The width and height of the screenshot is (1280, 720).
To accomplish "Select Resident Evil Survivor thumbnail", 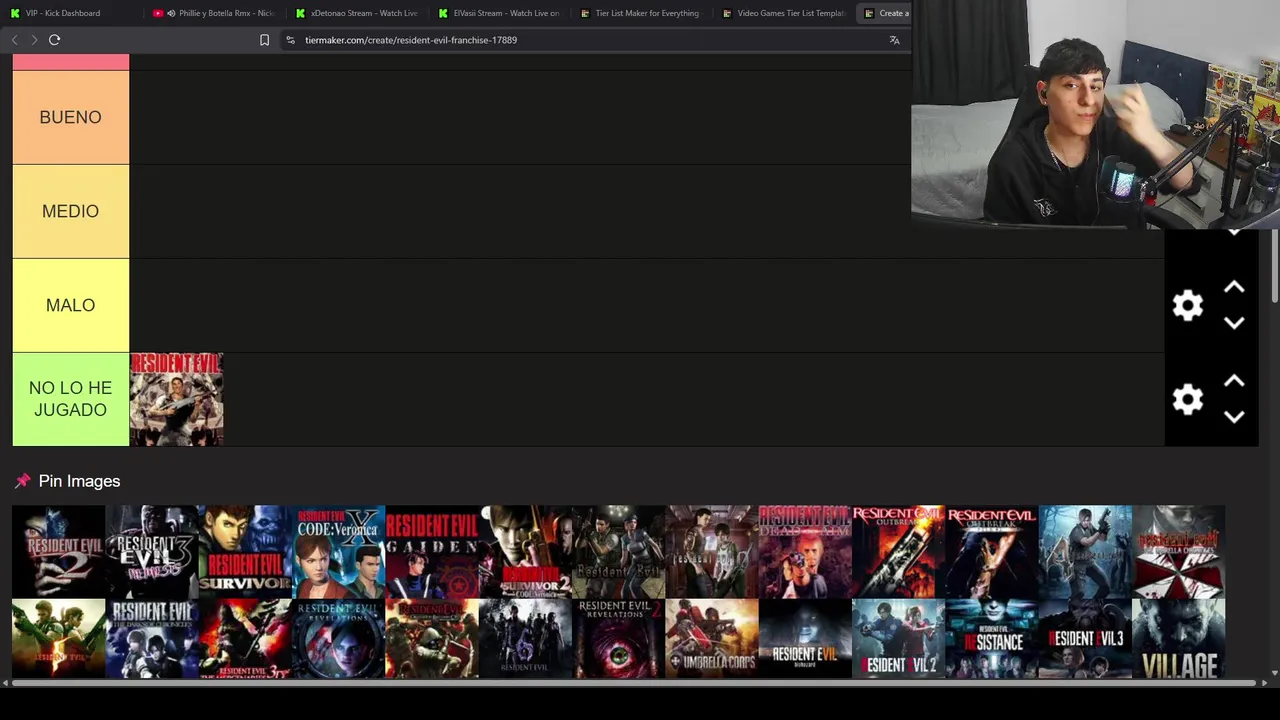I will (245, 551).
